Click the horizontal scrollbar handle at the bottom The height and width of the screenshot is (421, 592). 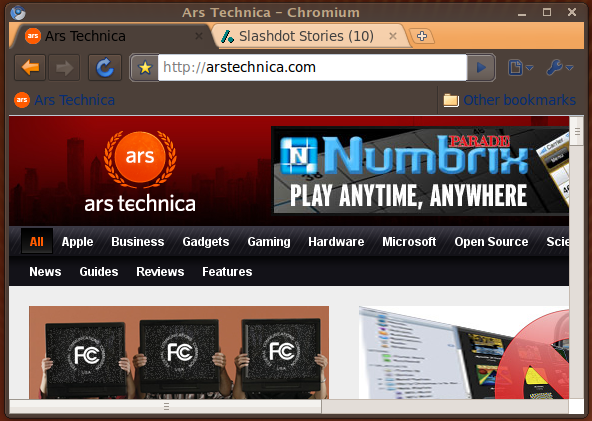[x=166, y=406]
